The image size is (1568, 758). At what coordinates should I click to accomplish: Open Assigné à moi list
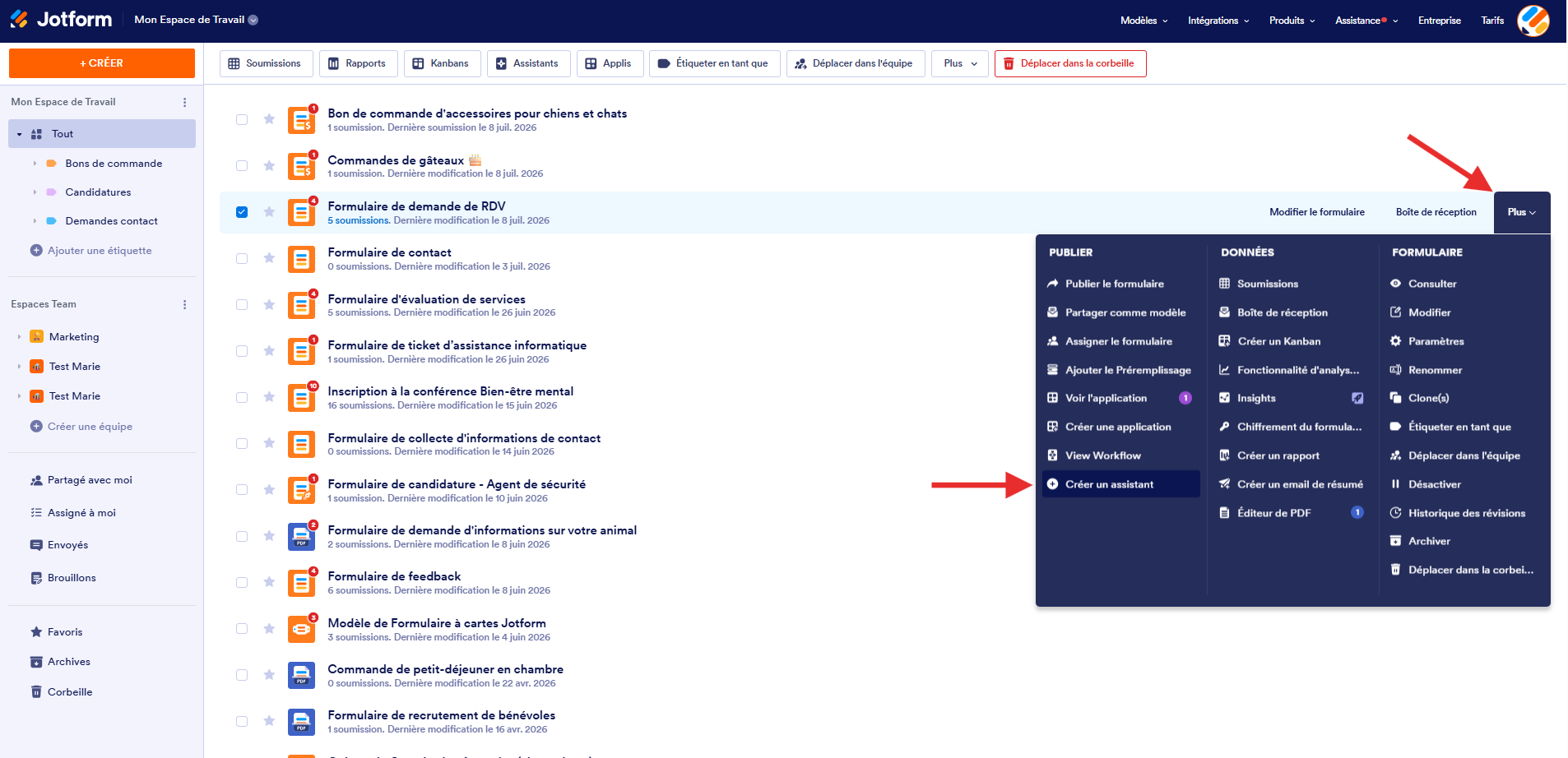click(73, 513)
